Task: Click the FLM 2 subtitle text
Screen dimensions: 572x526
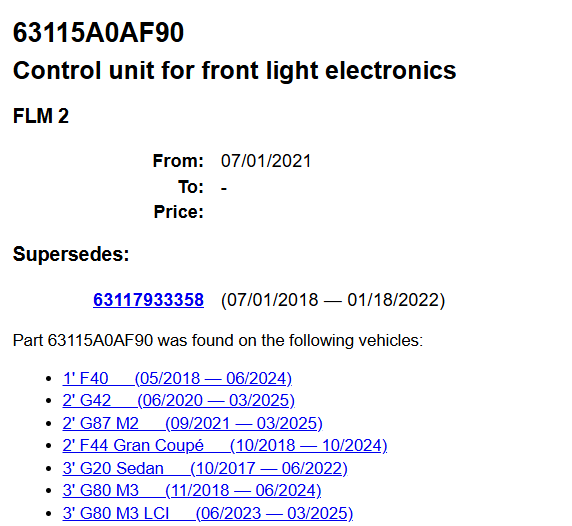Action: tap(41, 116)
